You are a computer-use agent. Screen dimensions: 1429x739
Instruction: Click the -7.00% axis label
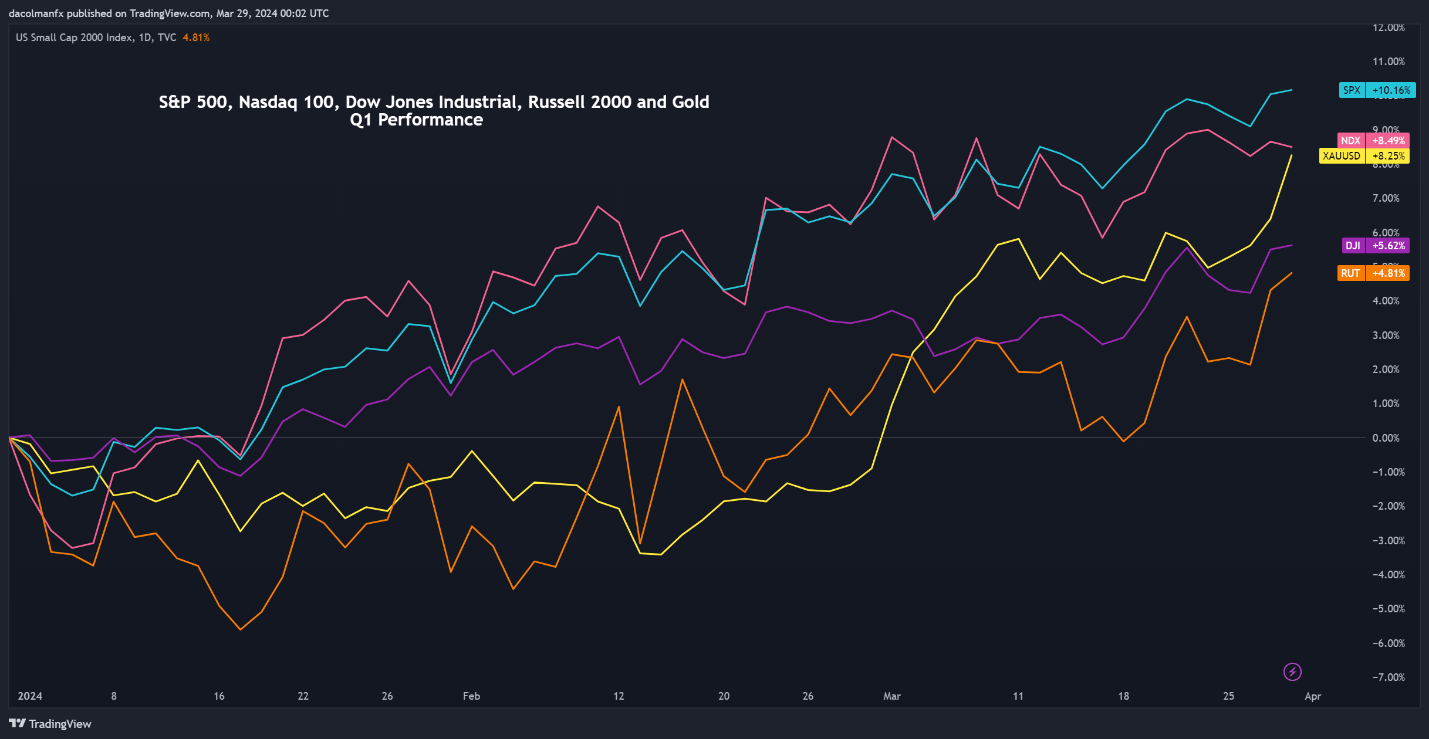pos(1389,678)
